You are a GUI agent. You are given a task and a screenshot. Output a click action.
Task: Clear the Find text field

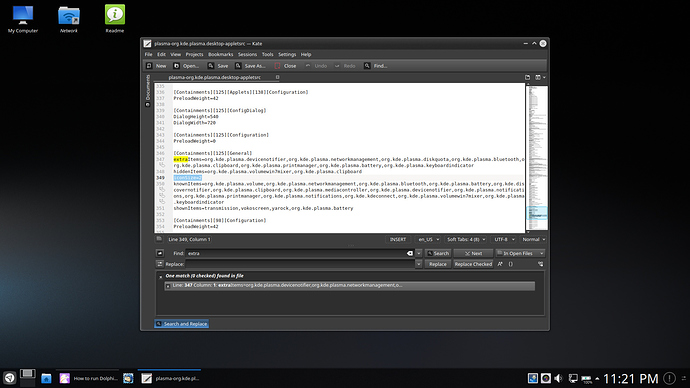[410, 253]
